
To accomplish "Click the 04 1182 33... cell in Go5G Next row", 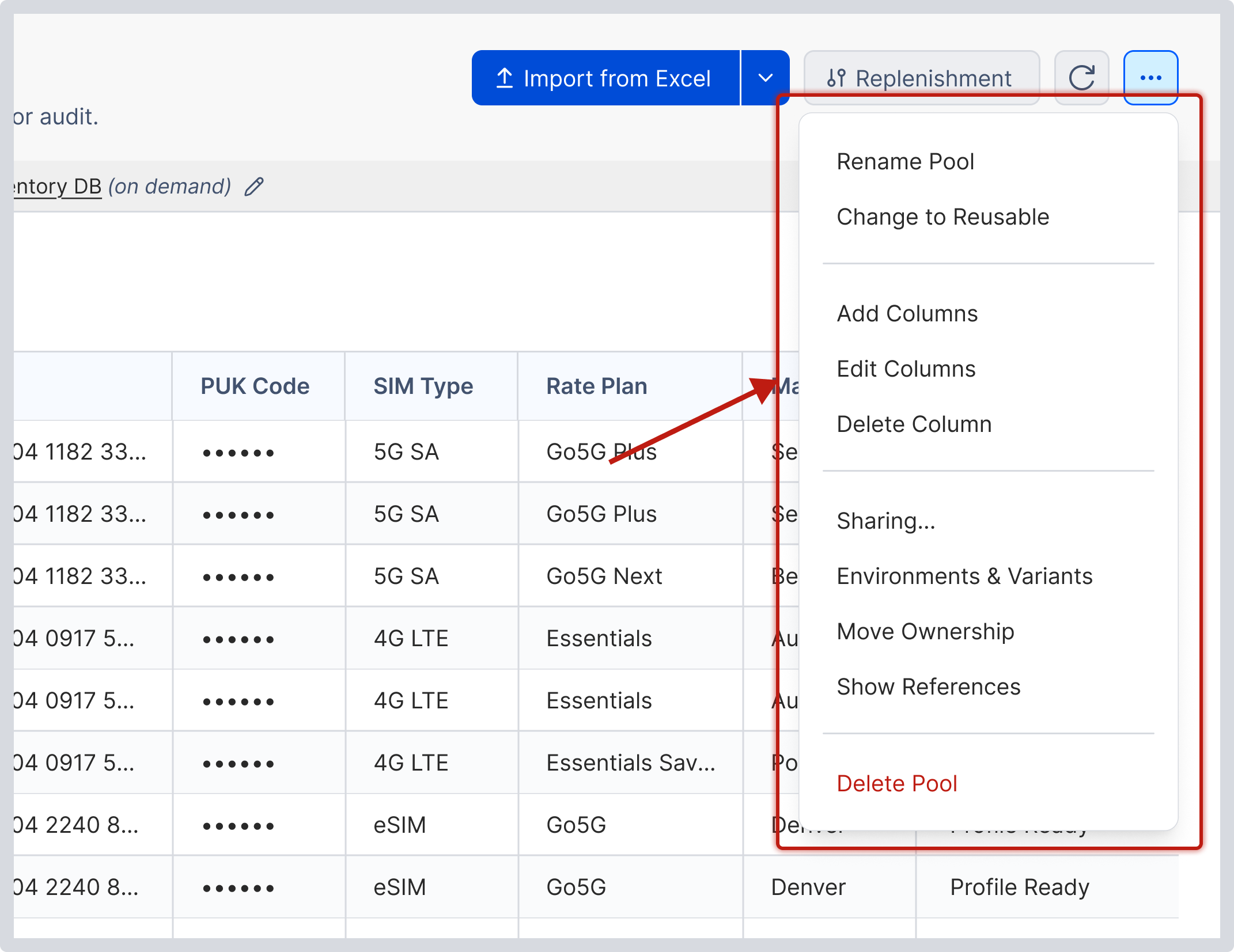I will pyautogui.click(x=92, y=576).
